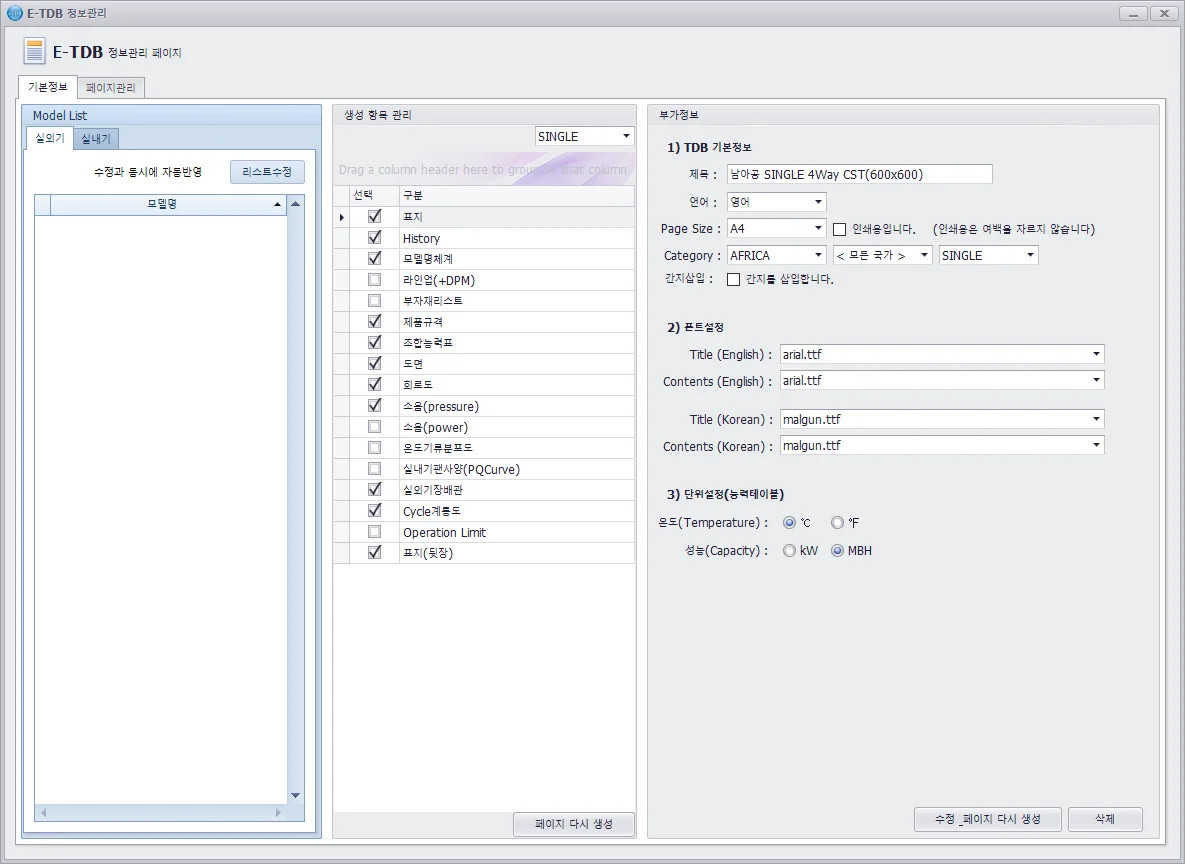
Task: Enable the 라인업(+DPM) checkbox
Action: pyautogui.click(x=374, y=280)
